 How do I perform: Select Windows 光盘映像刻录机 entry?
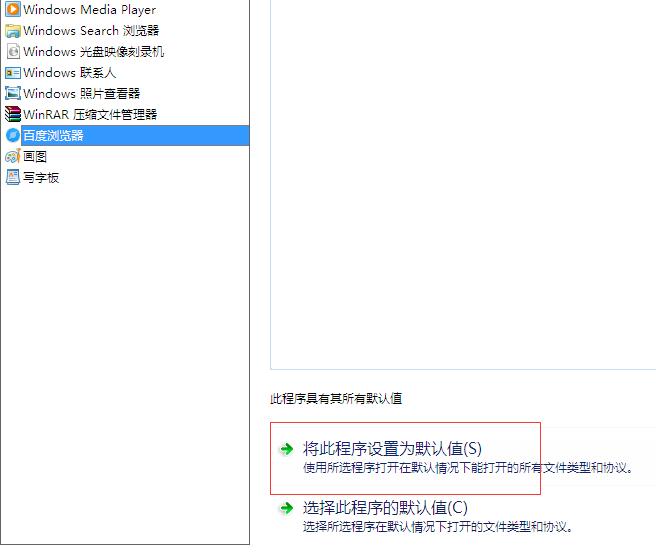point(93,51)
